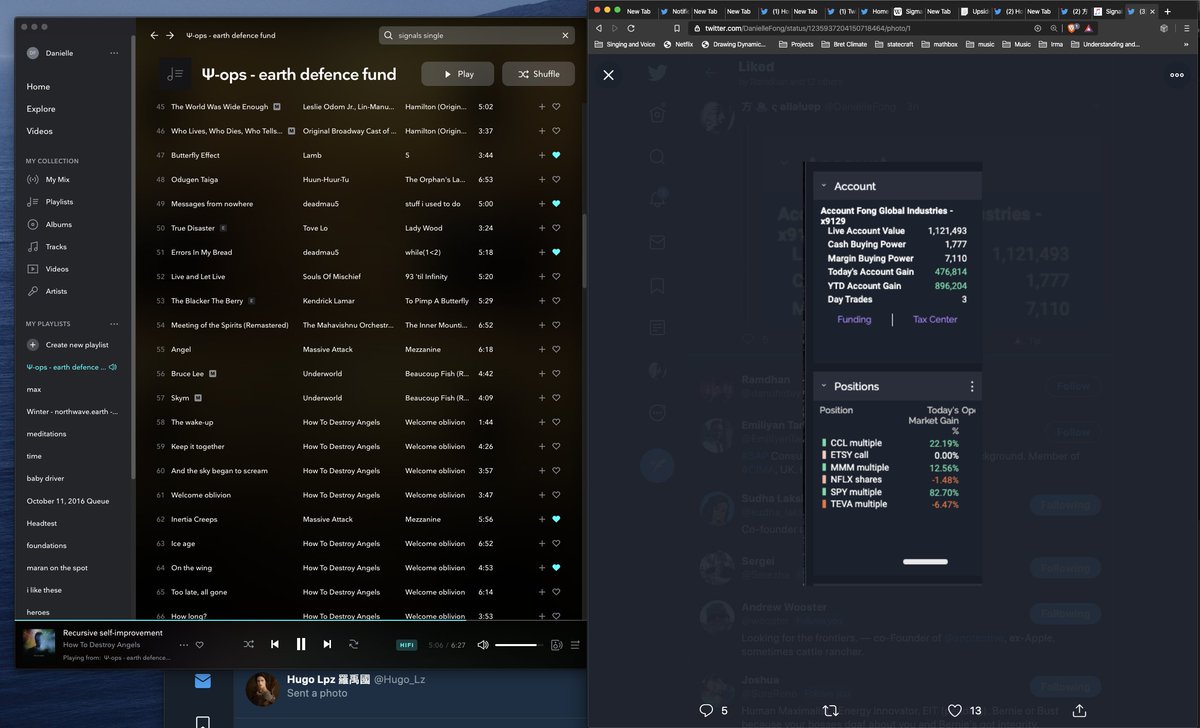Screen dimensions: 1200x728
Task: Open the Netflix bookmark
Action: (x=678, y=44)
